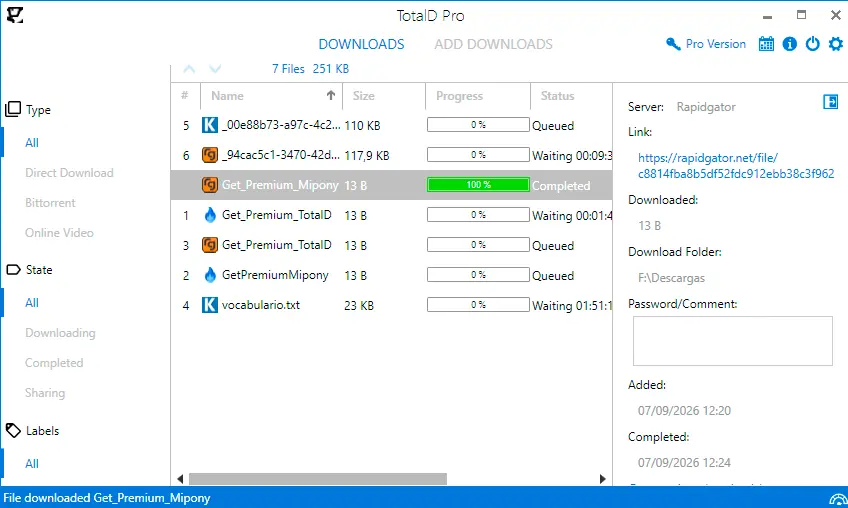Click 110 KB size cell

pyautogui.click(x=362, y=126)
